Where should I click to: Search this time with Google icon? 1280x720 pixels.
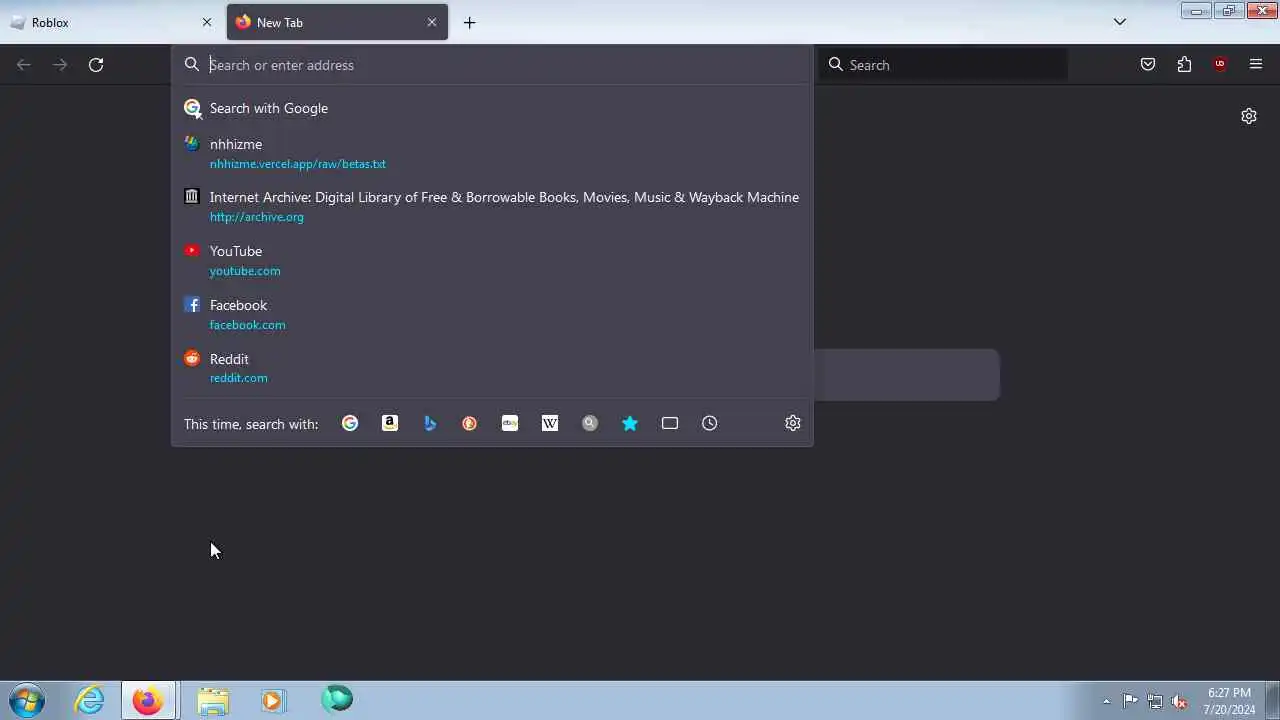pos(350,423)
